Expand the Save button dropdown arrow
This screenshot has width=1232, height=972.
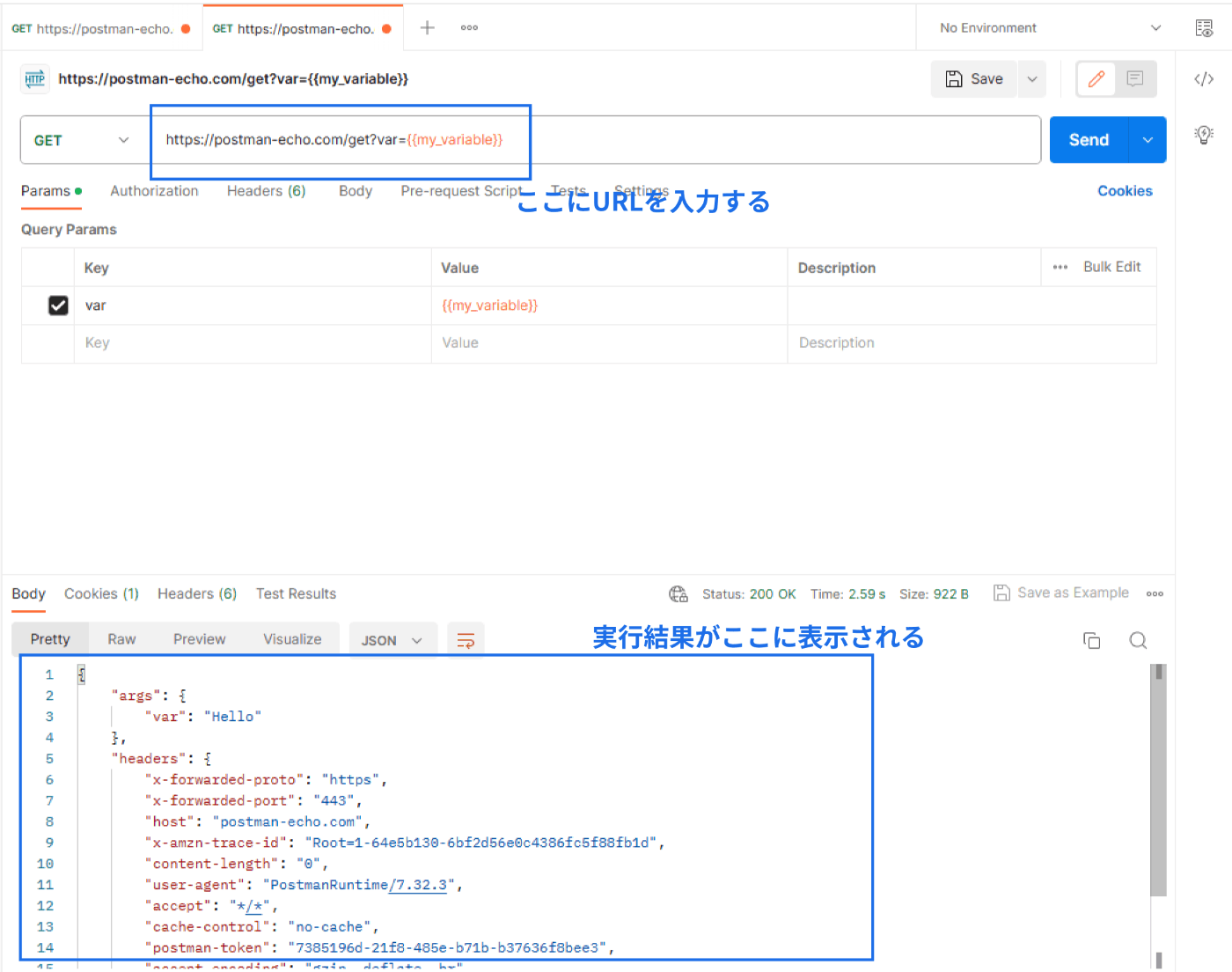tap(1032, 79)
